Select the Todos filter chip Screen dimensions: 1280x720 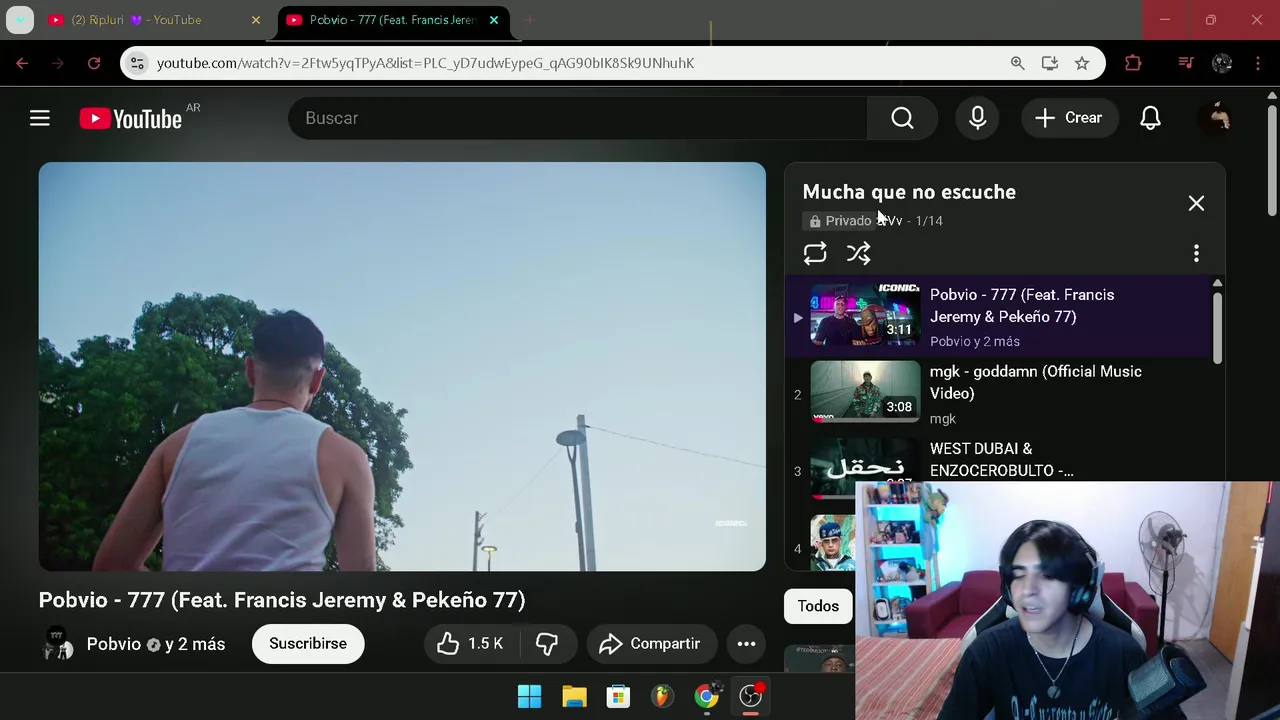(x=818, y=606)
